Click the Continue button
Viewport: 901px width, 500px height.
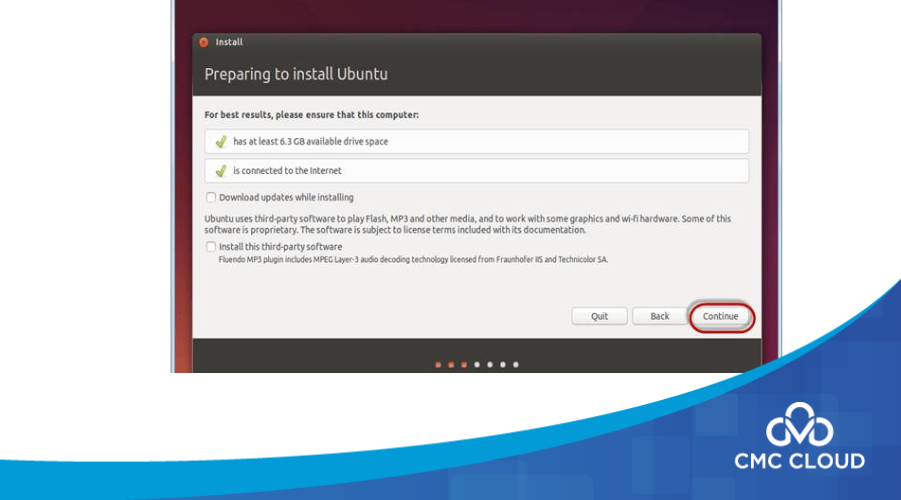coord(720,316)
